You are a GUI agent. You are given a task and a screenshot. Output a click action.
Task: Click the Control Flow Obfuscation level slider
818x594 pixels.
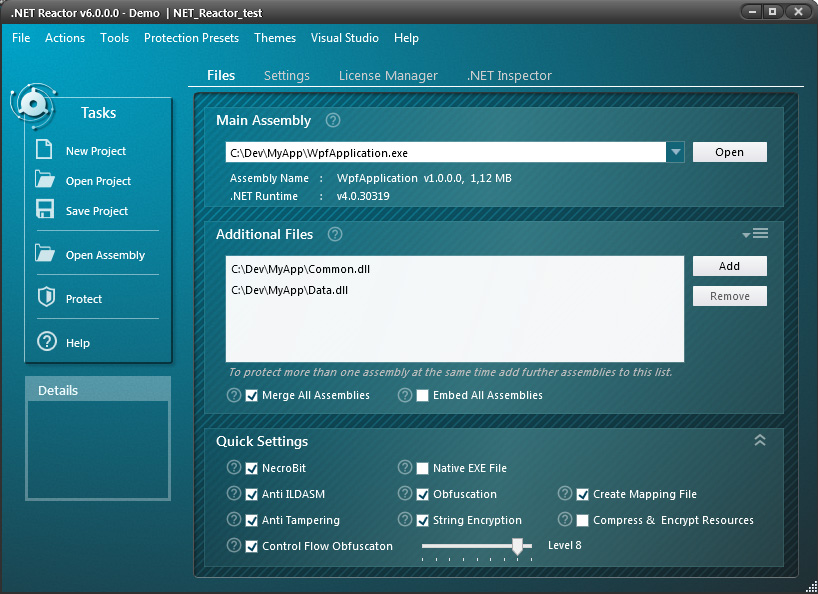[517, 546]
